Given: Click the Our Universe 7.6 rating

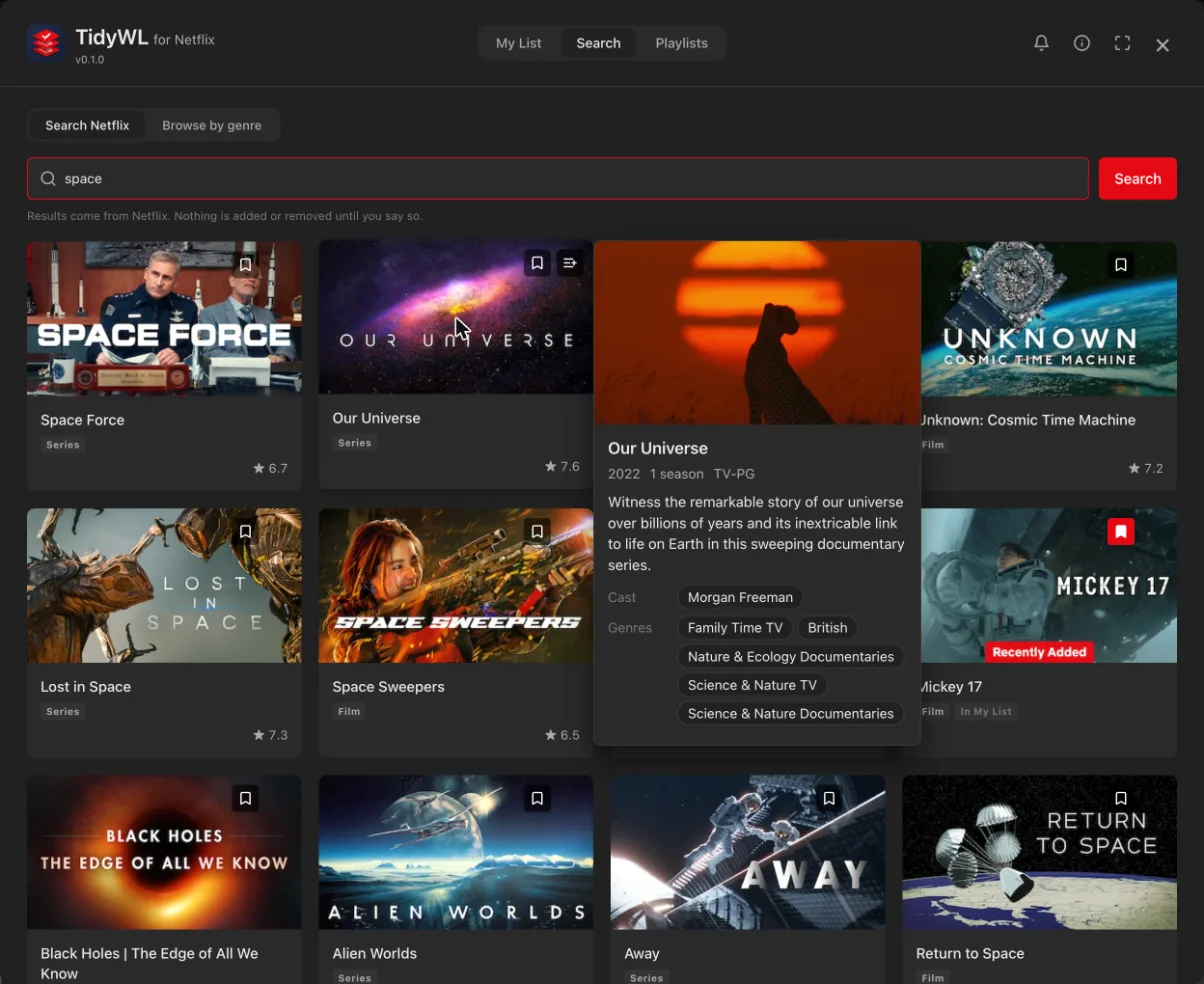Looking at the screenshot, I should 563,466.
